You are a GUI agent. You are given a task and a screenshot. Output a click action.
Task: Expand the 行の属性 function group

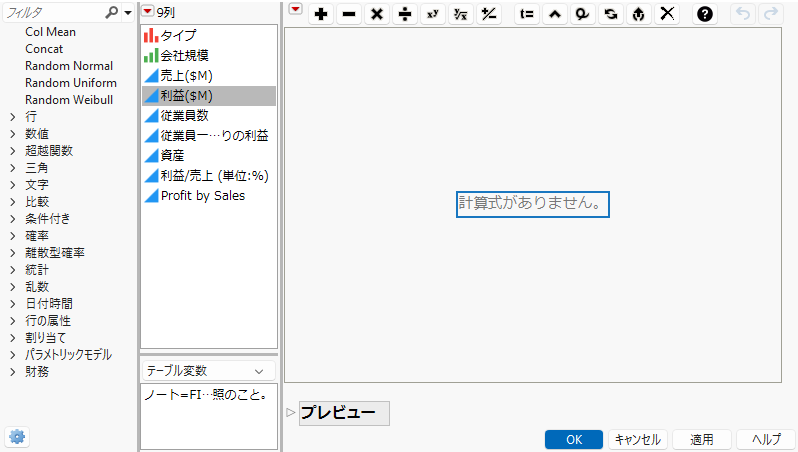pyautogui.click(x=13, y=321)
